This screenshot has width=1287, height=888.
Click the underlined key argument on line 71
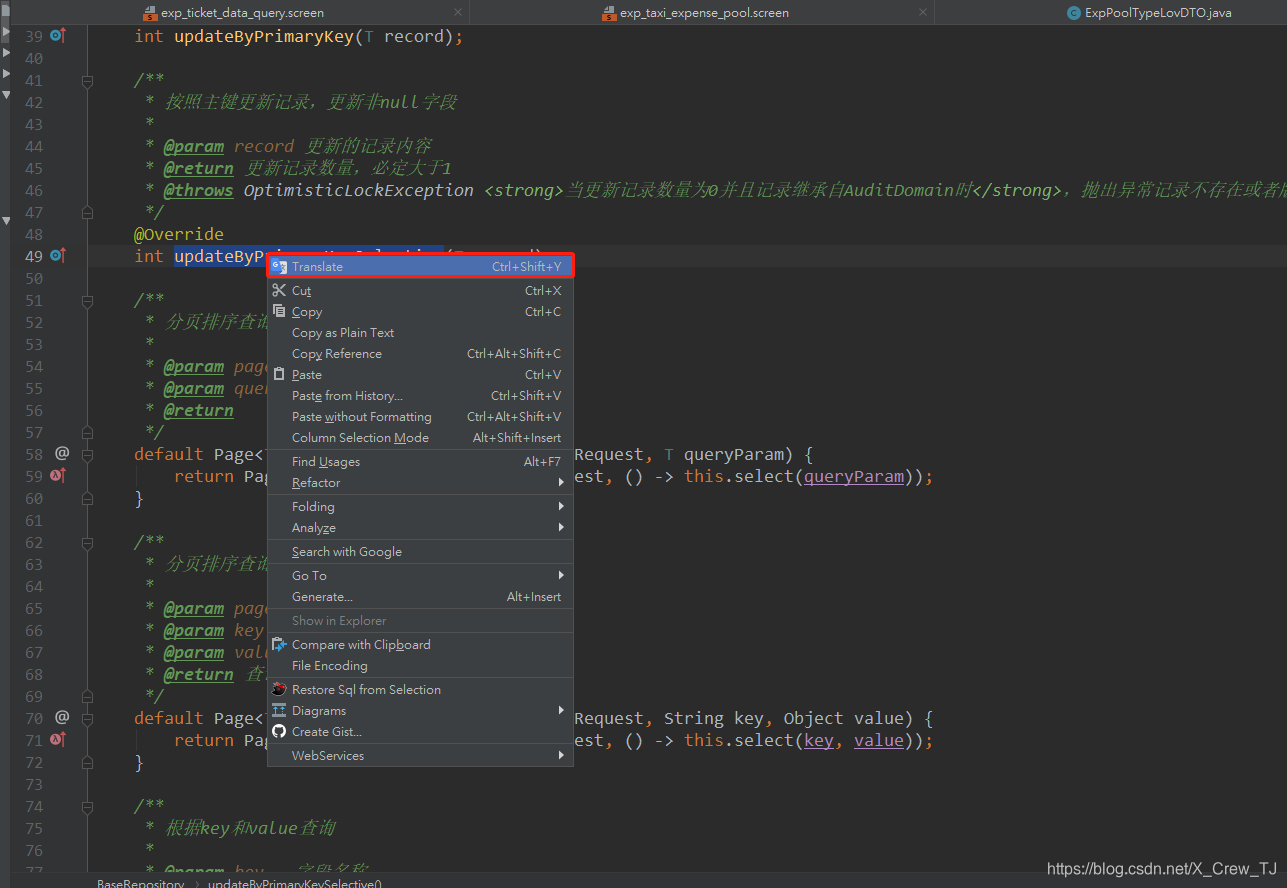[x=819, y=740]
